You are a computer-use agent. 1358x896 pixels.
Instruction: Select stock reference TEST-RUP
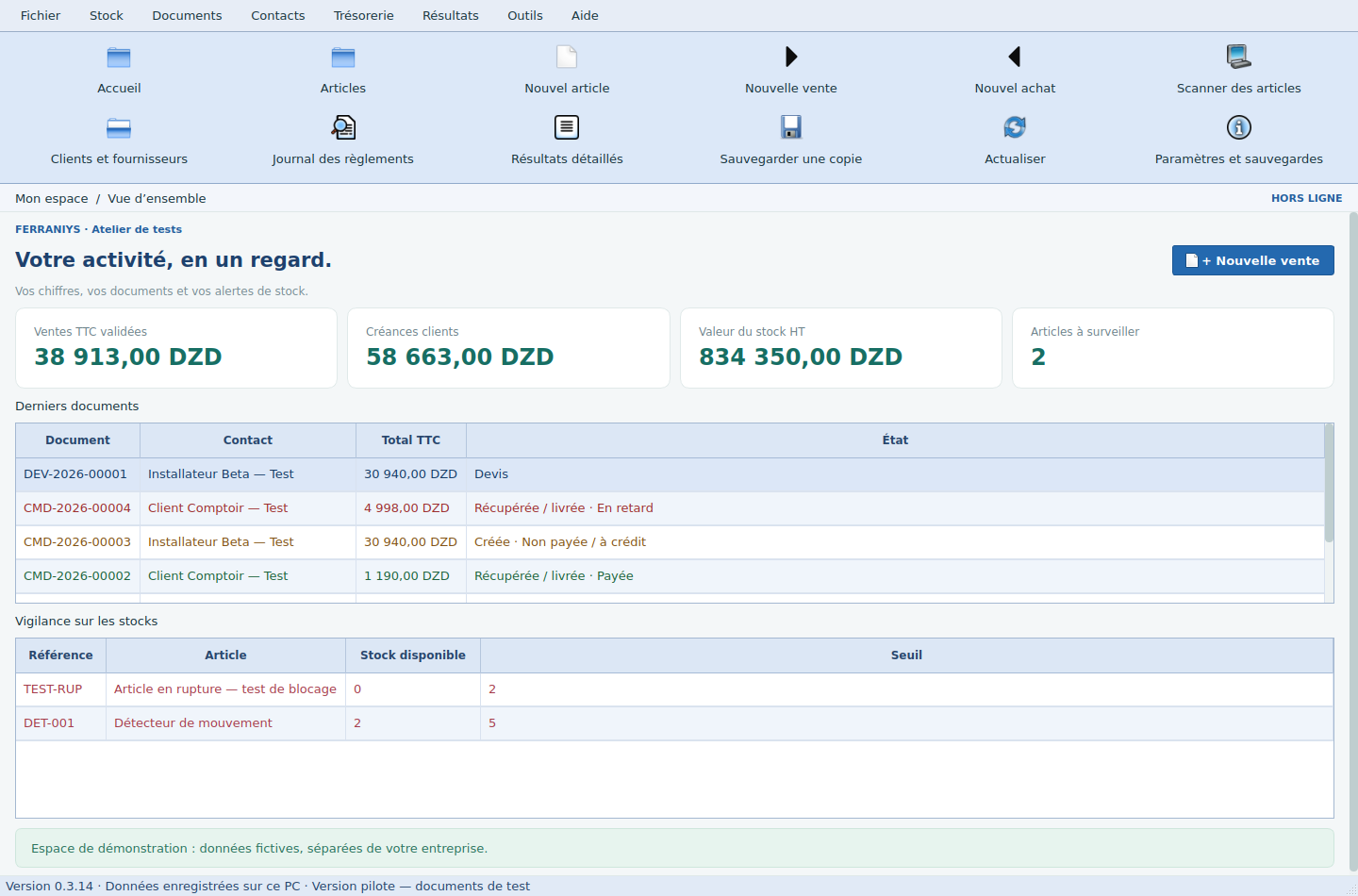coord(53,689)
